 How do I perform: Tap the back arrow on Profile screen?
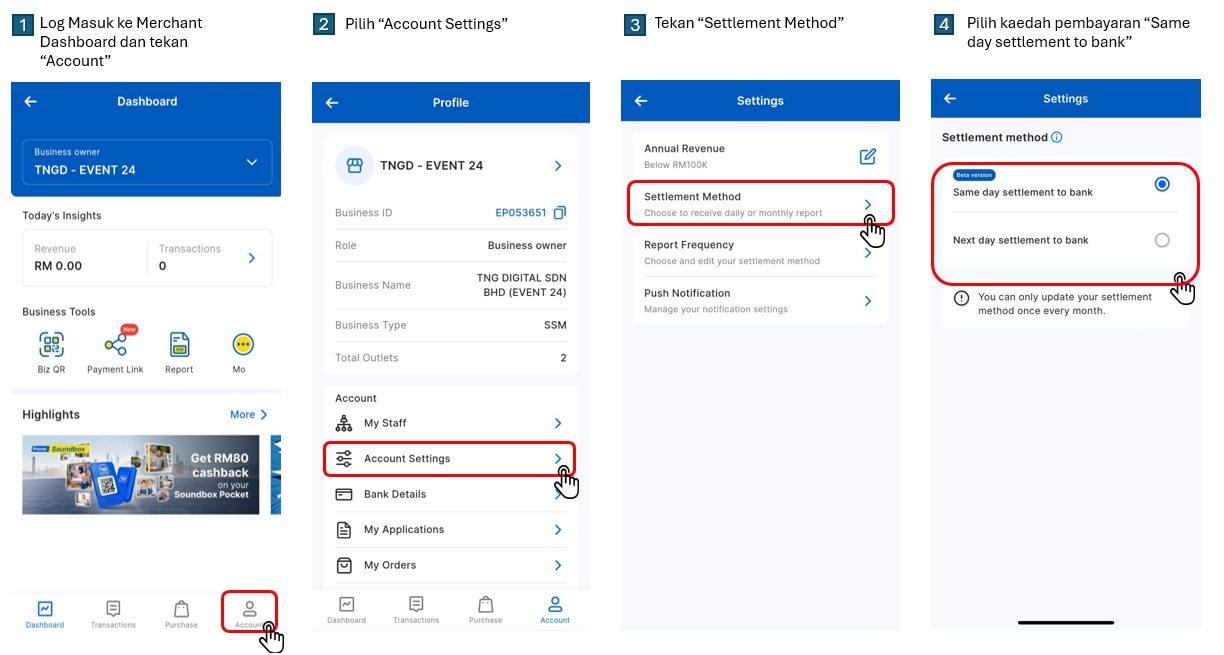(x=332, y=103)
